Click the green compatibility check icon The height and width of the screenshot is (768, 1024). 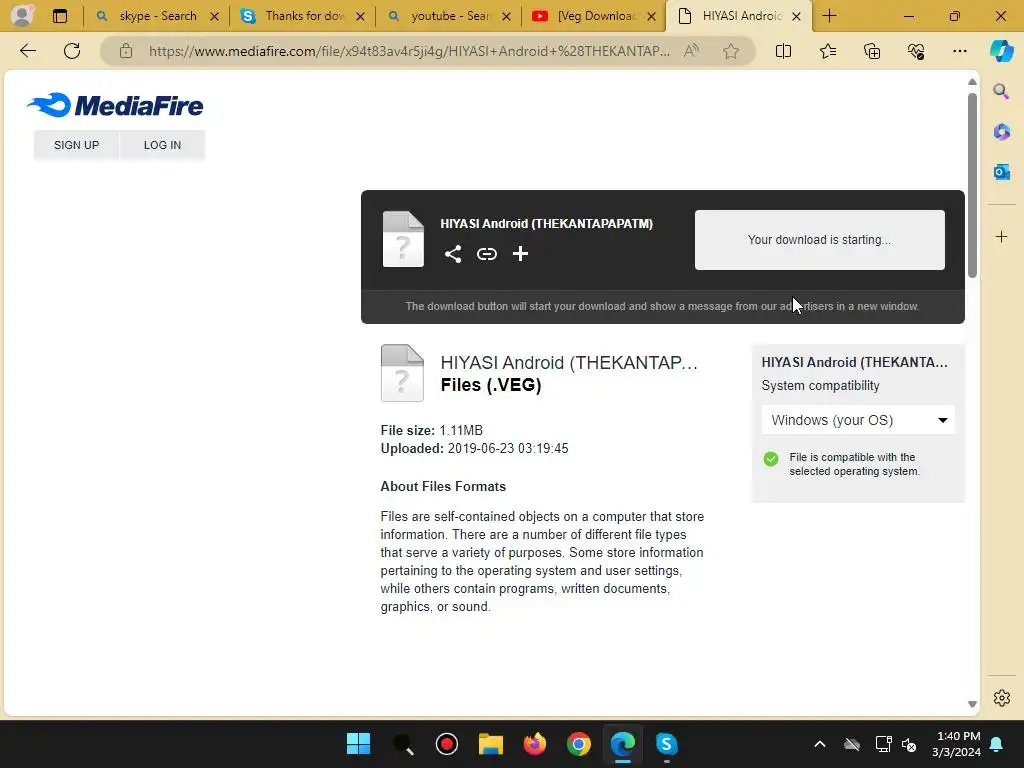(771, 458)
